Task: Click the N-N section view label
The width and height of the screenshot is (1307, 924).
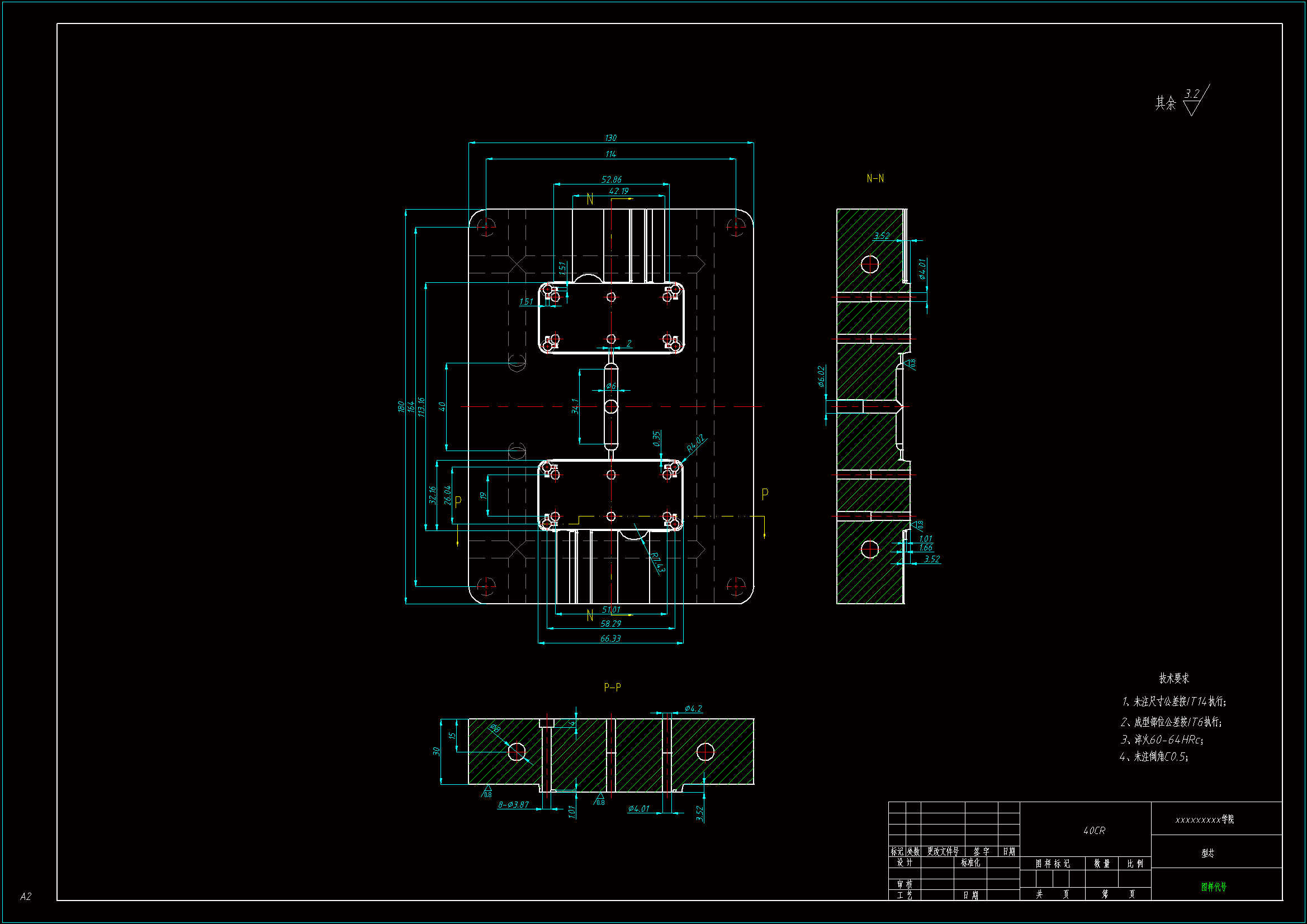Action: (x=875, y=178)
